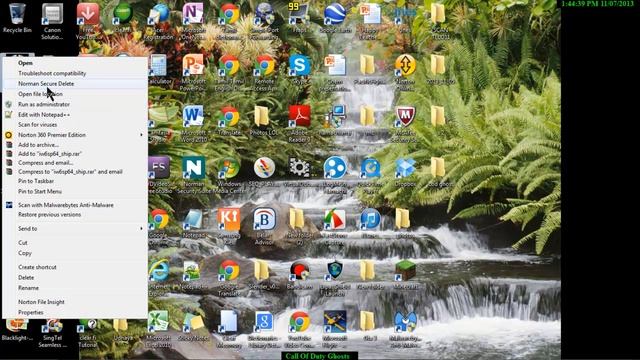This screenshot has width=640, height=360.
Task: Open the iTunes desktop shortcut
Action: click(370, 222)
